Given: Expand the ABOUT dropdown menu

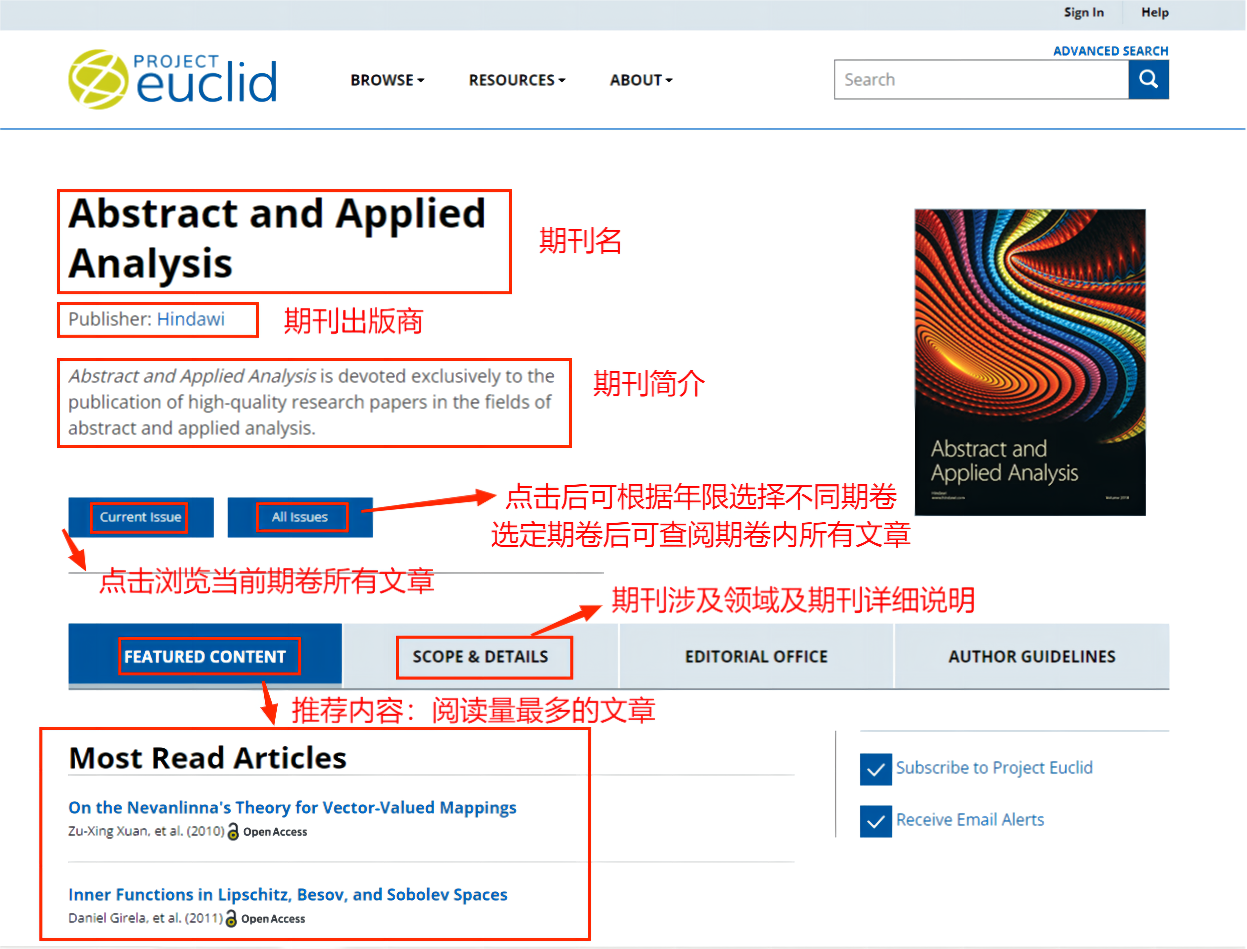Looking at the screenshot, I should click(641, 80).
